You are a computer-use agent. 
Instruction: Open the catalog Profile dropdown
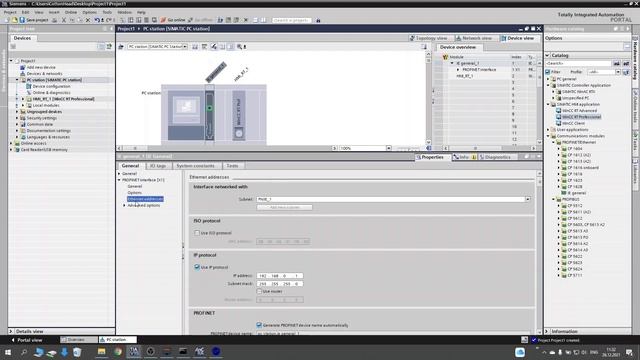coord(618,72)
